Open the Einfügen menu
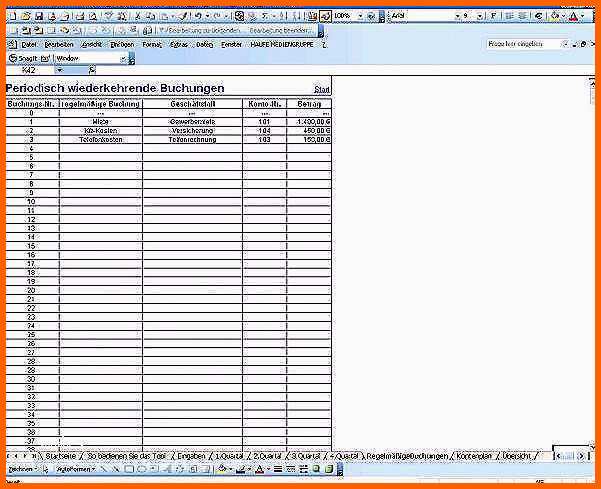The width and height of the screenshot is (601, 489). point(122,45)
